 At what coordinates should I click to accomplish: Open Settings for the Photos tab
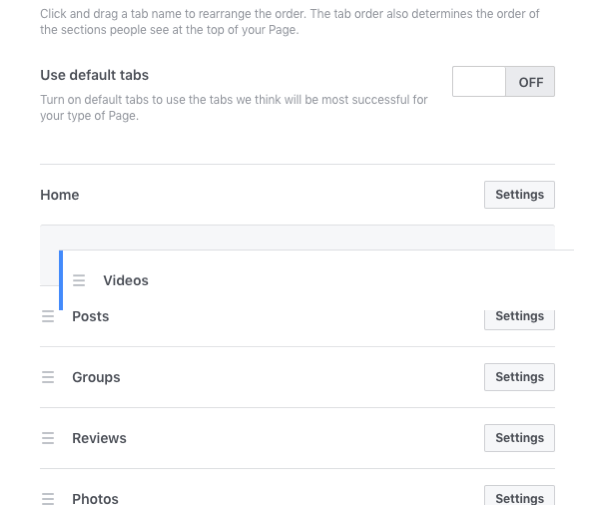(x=519, y=496)
